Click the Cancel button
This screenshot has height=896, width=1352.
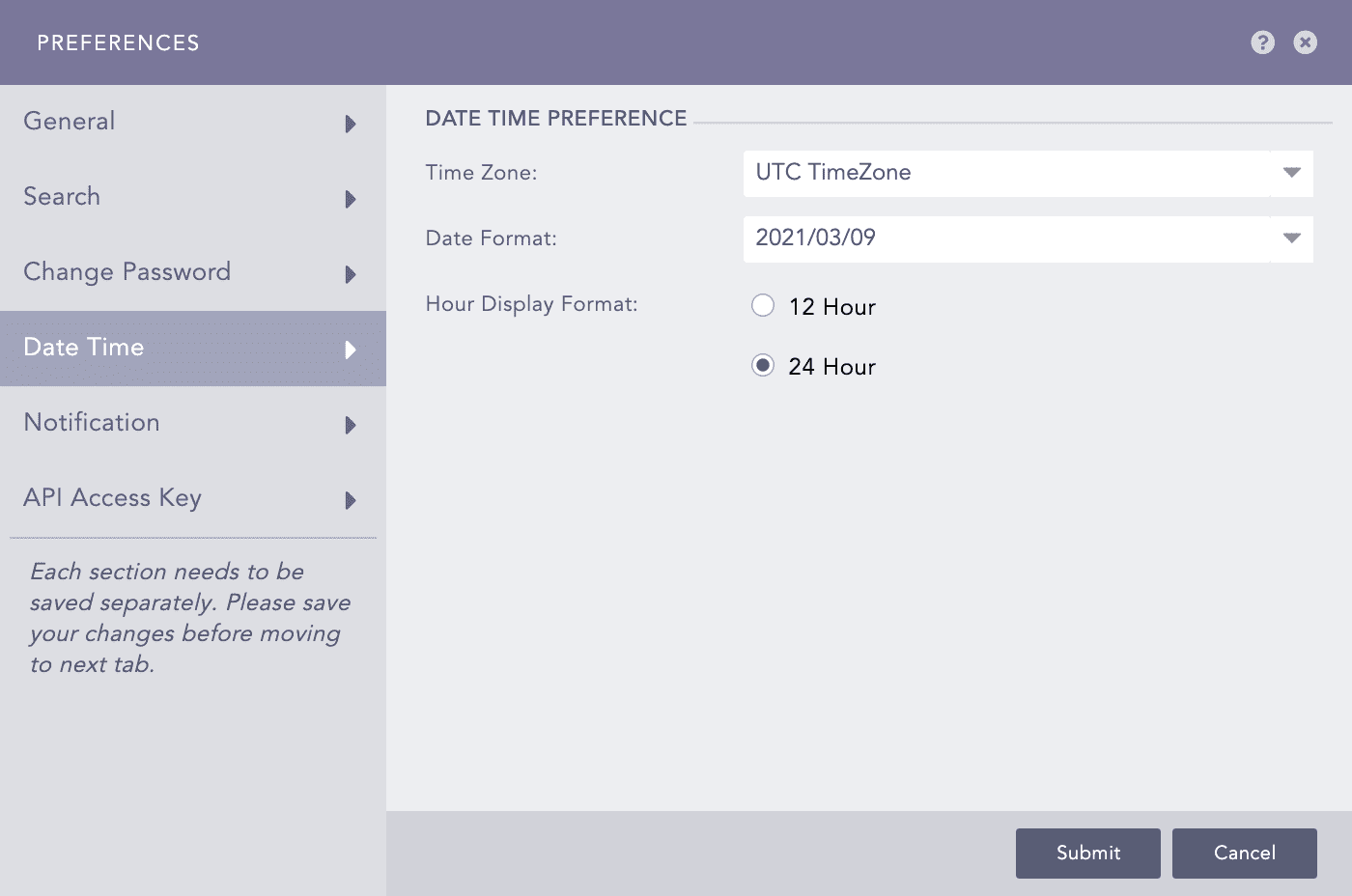1244,853
